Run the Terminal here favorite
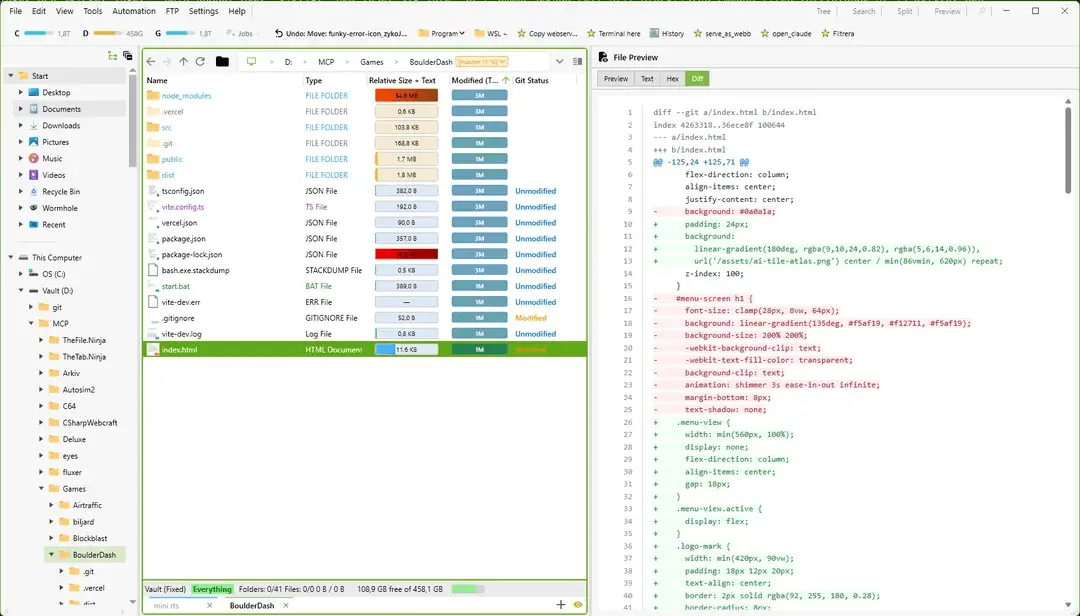Viewport: 1080px width, 616px height. pos(614,33)
